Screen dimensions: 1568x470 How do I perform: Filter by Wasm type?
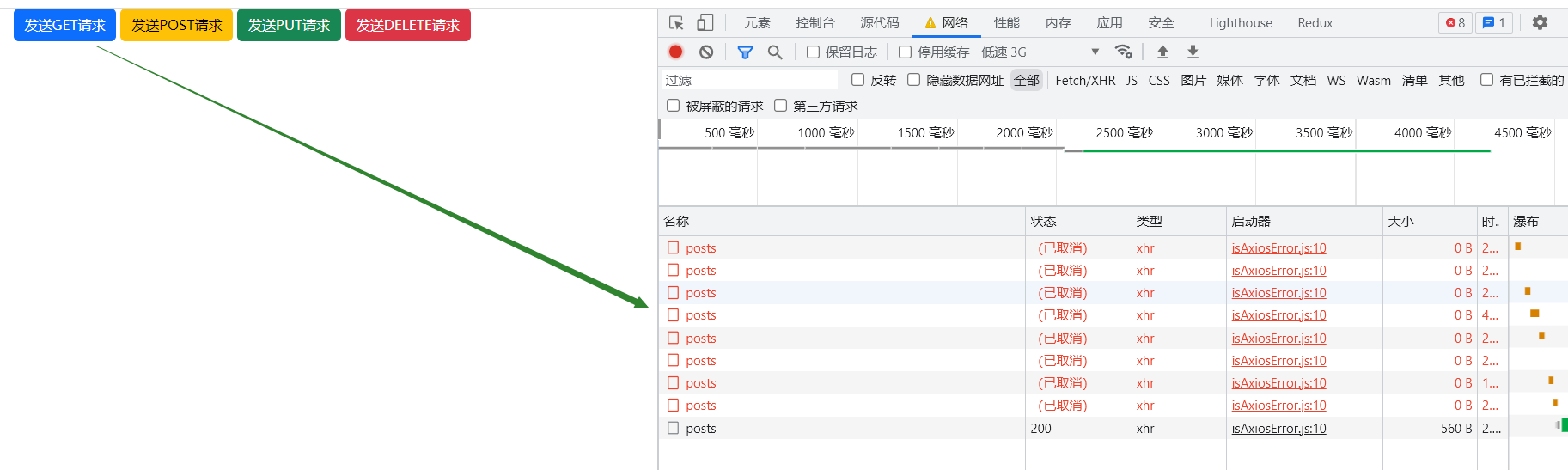(1374, 80)
